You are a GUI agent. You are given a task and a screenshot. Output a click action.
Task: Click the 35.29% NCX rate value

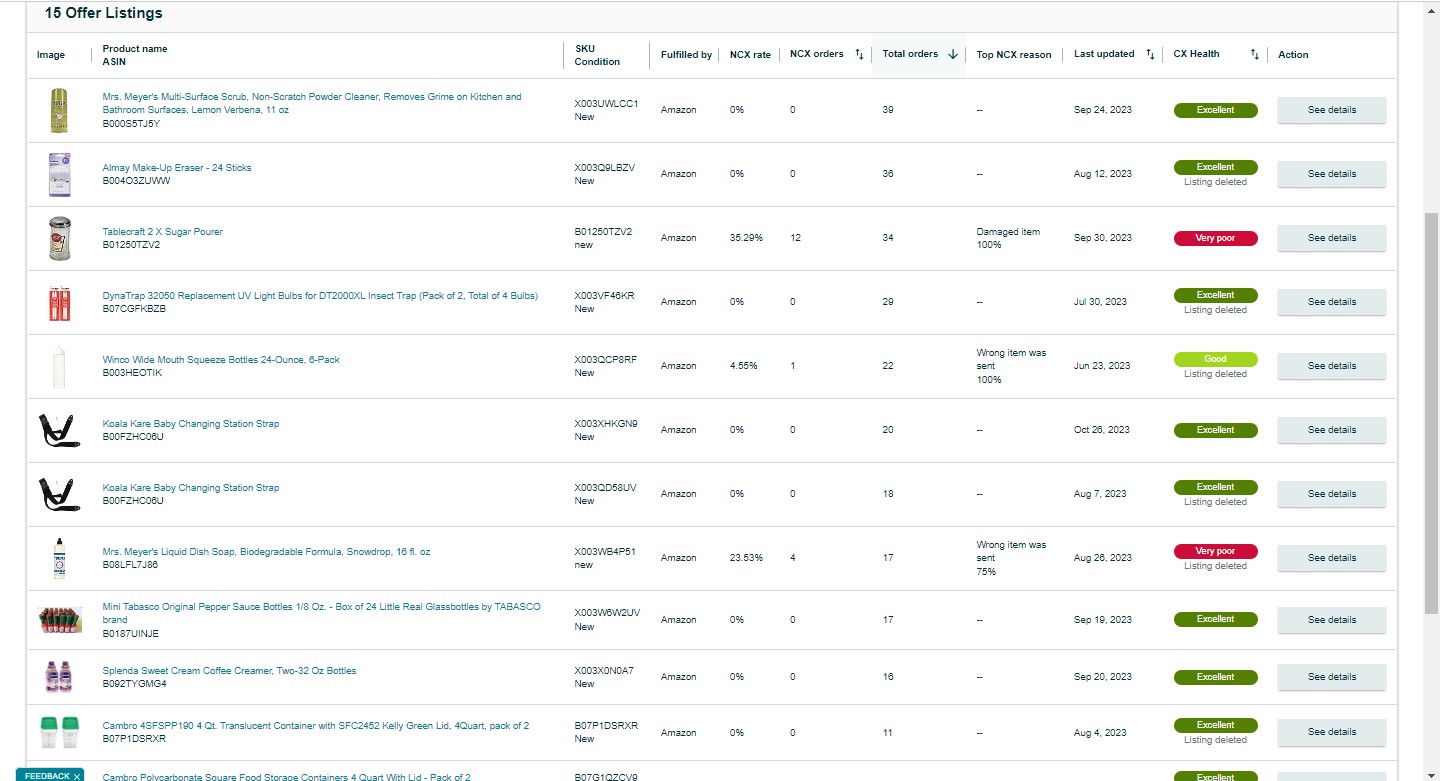pos(747,238)
